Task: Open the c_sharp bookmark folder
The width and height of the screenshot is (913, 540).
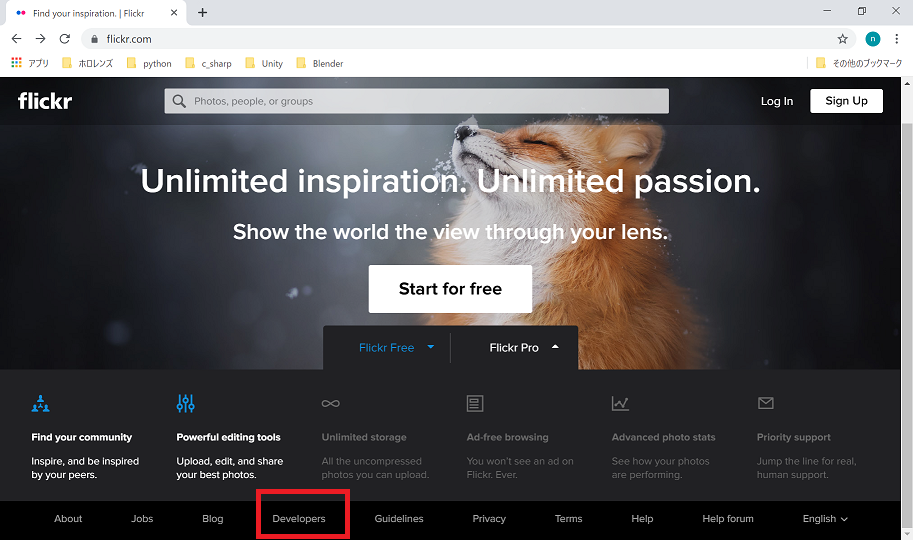Action: pyautogui.click(x=208, y=63)
